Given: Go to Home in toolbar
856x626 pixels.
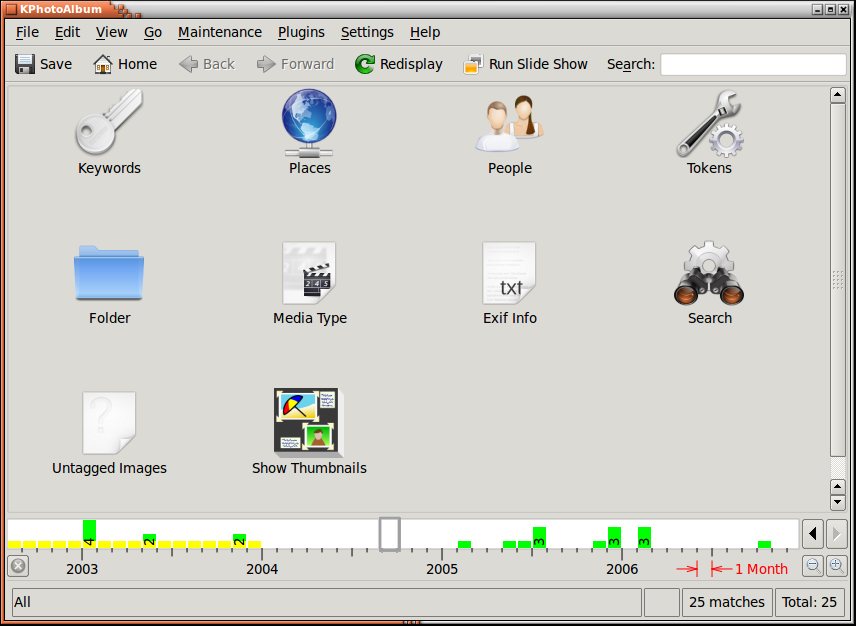Looking at the screenshot, I should click(x=125, y=64).
